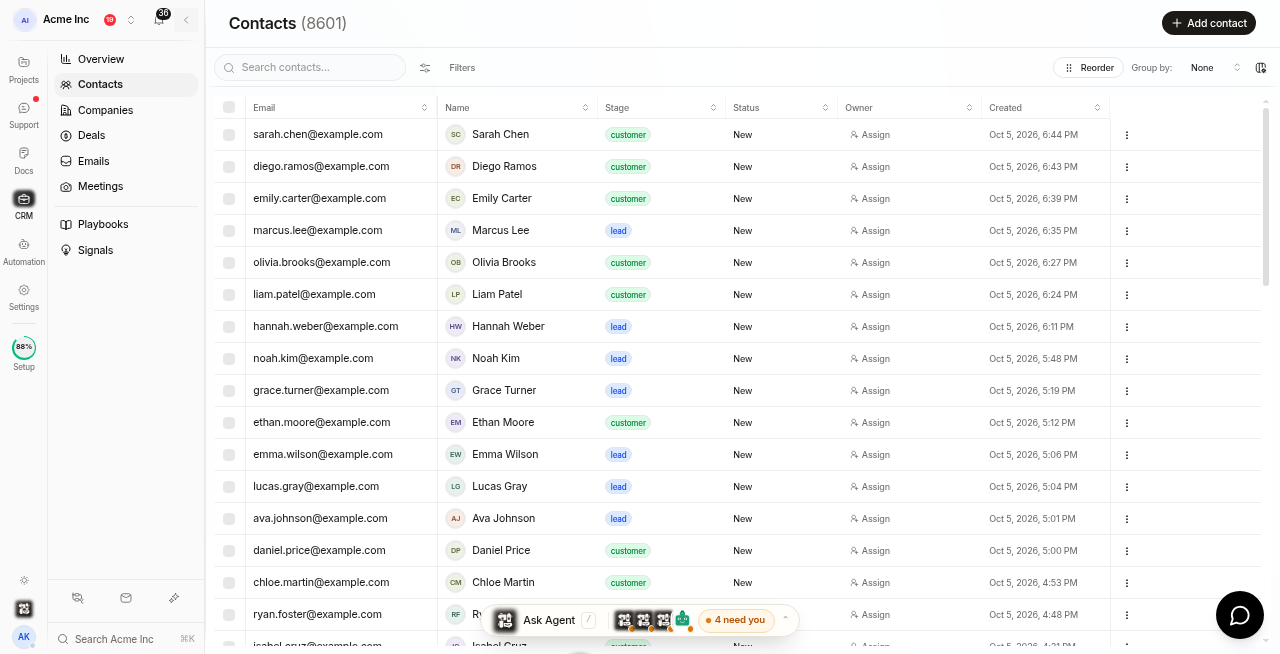This screenshot has height=654, width=1280.
Task: Click the Search contacts field
Action: click(310, 67)
